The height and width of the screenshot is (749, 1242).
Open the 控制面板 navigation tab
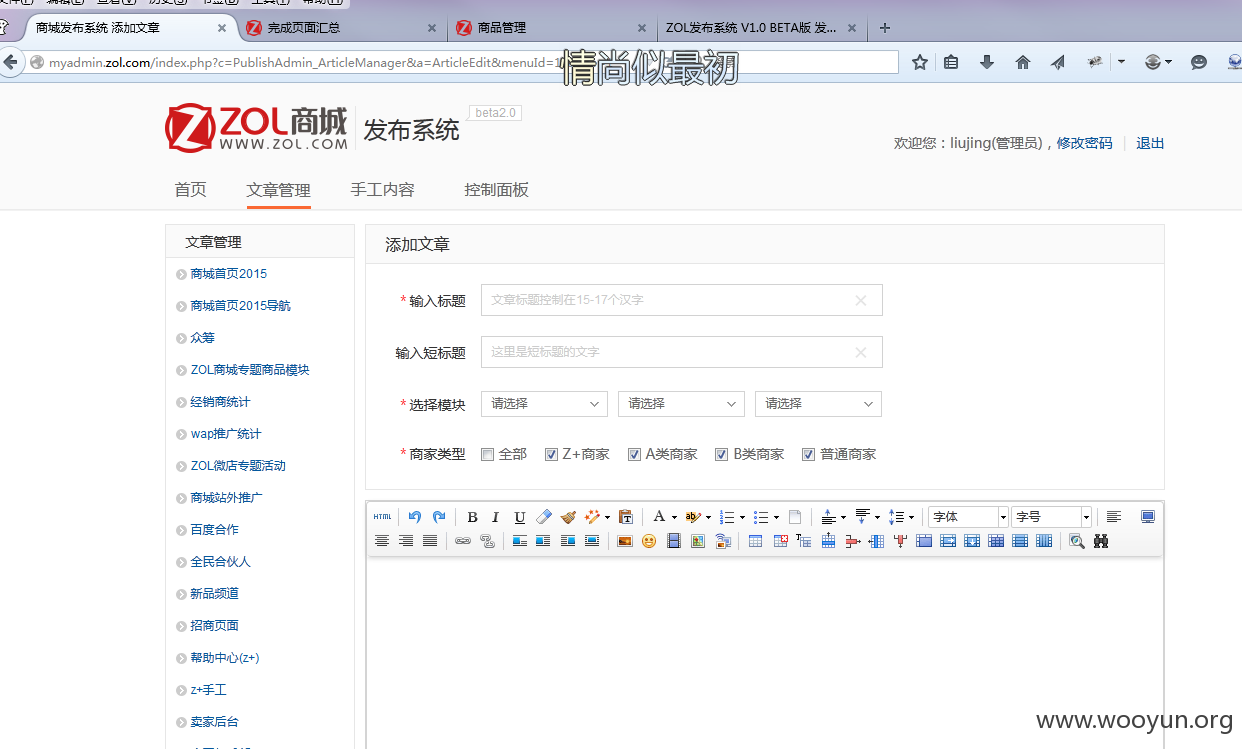point(496,190)
